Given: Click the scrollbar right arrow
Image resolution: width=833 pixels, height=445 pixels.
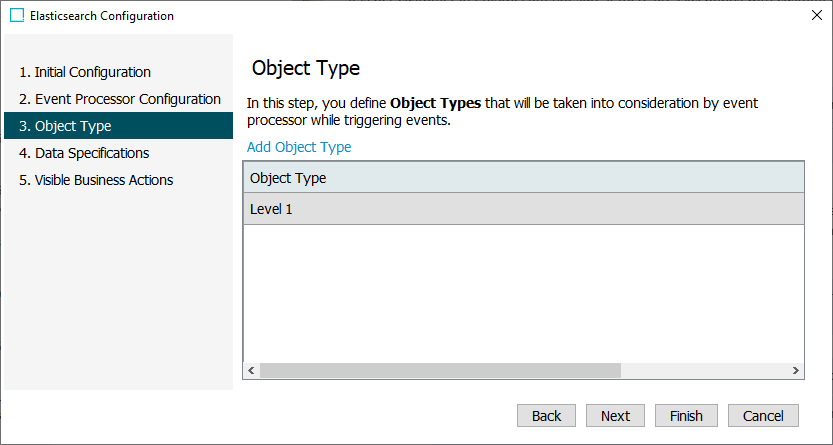Looking at the screenshot, I should click(x=796, y=370).
